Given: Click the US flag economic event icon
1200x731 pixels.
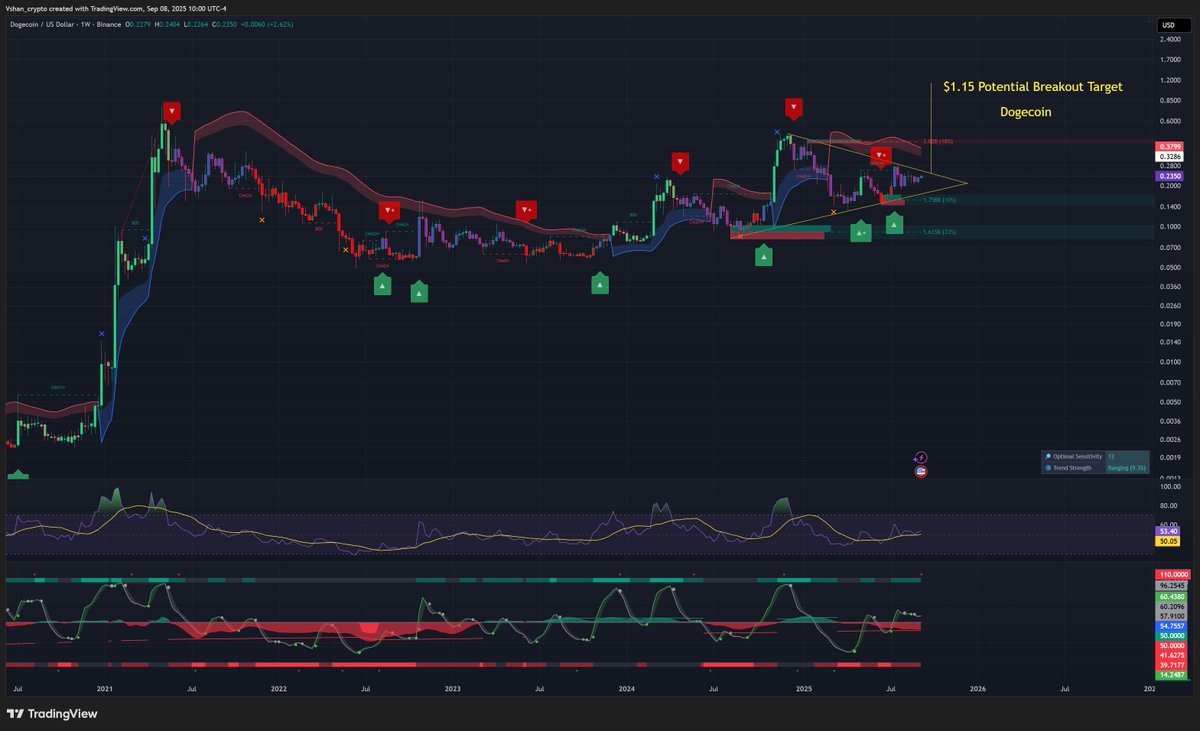Looking at the screenshot, I should point(920,470).
